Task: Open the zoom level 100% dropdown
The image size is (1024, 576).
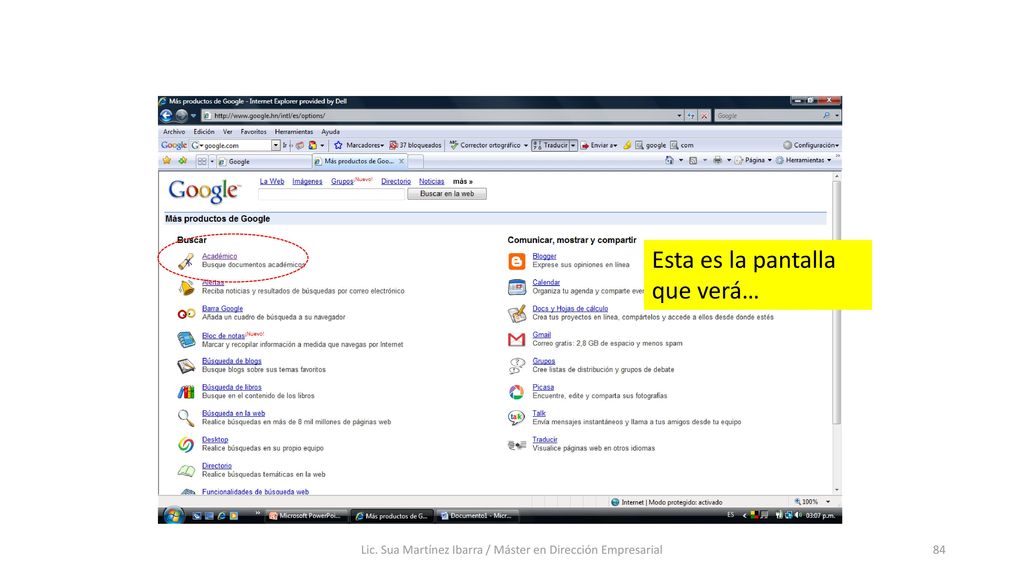Action: (828, 502)
